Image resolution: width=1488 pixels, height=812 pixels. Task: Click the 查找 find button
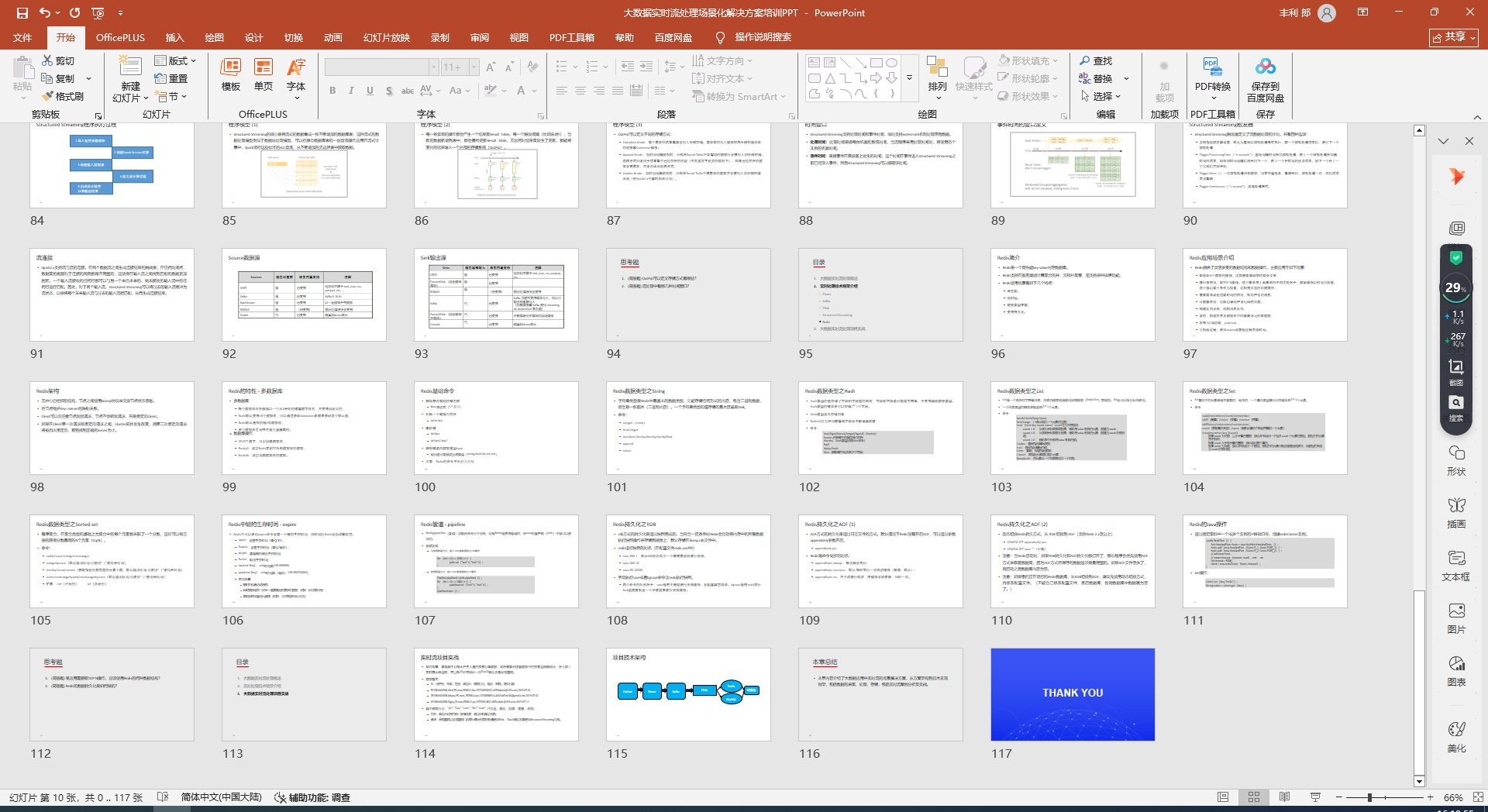[x=1096, y=60]
